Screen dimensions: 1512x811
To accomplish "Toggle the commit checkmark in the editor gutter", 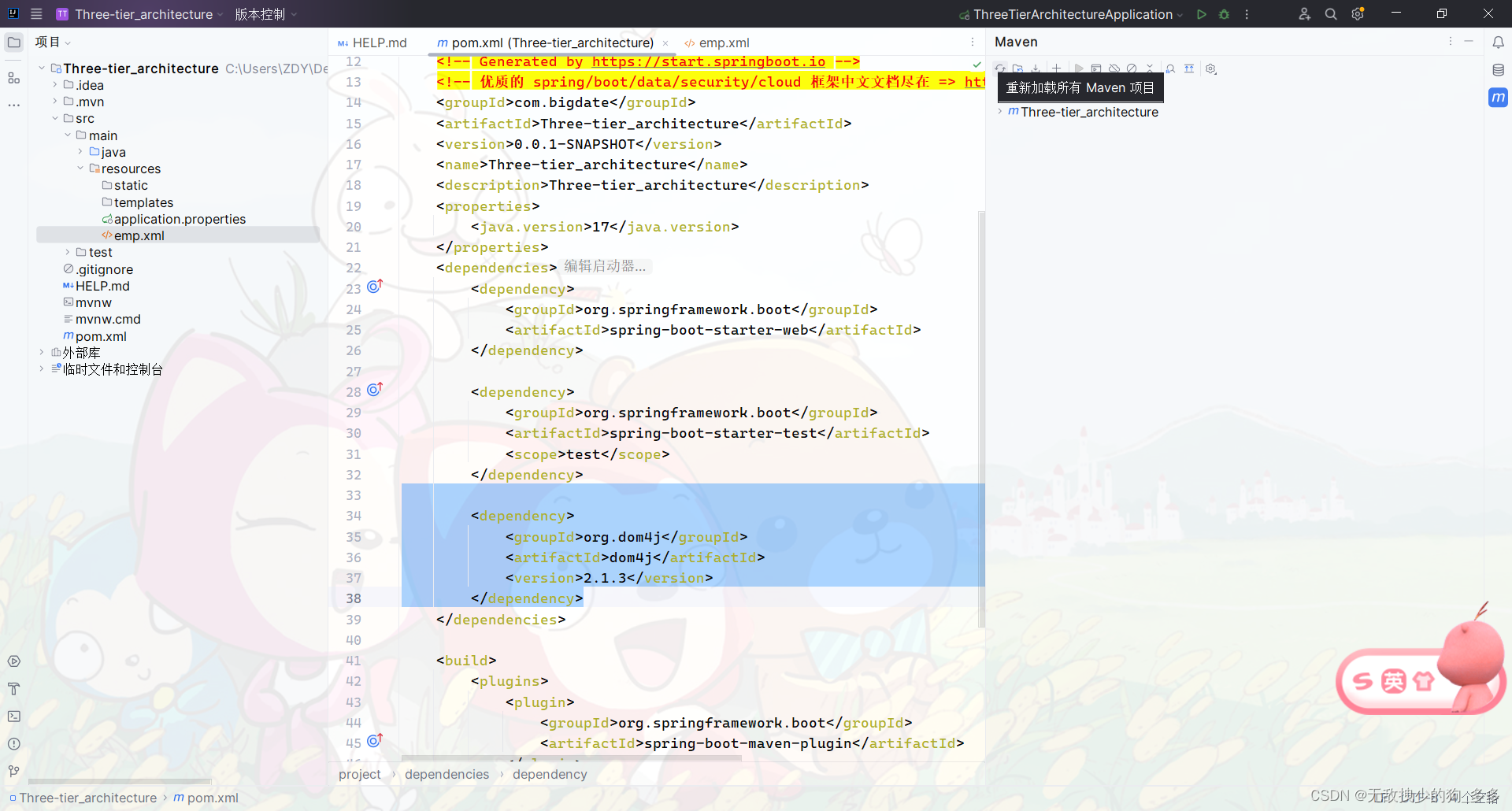I will (976, 65).
